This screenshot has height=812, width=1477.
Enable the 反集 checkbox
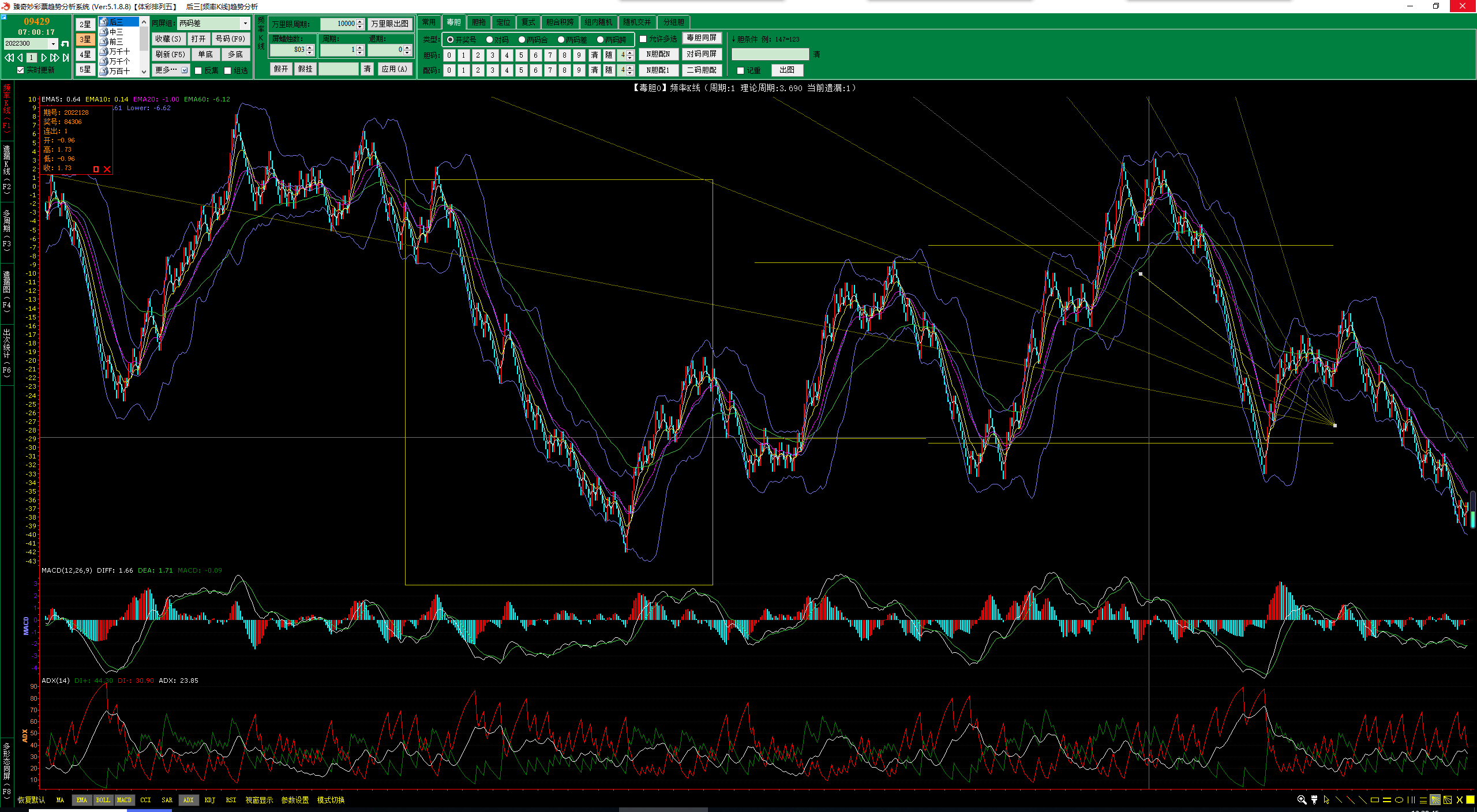198,70
